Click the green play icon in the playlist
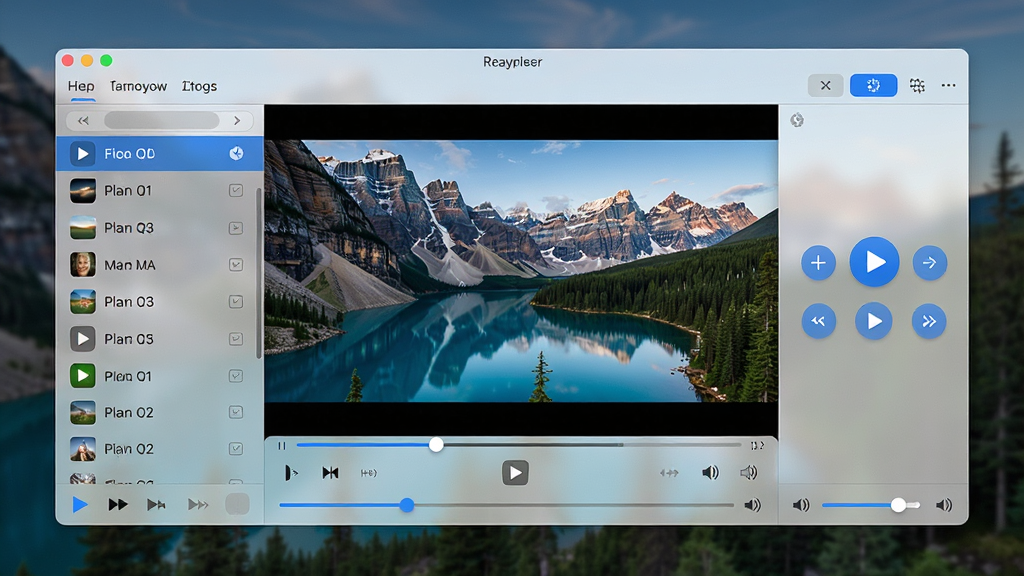Screen dimensions: 1024x576 click(83, 376)
